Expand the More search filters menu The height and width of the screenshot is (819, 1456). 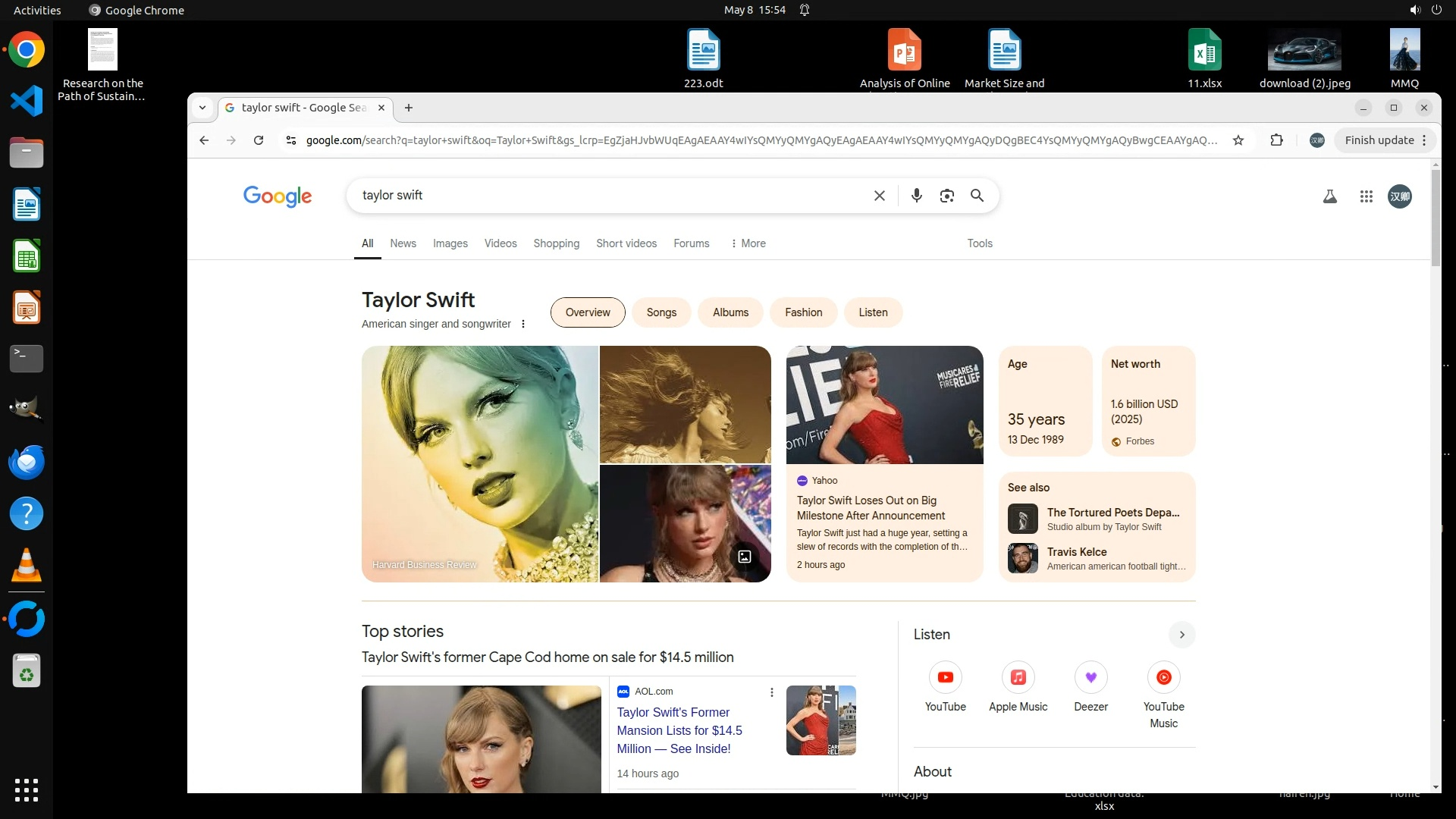(x=748, y=243)
